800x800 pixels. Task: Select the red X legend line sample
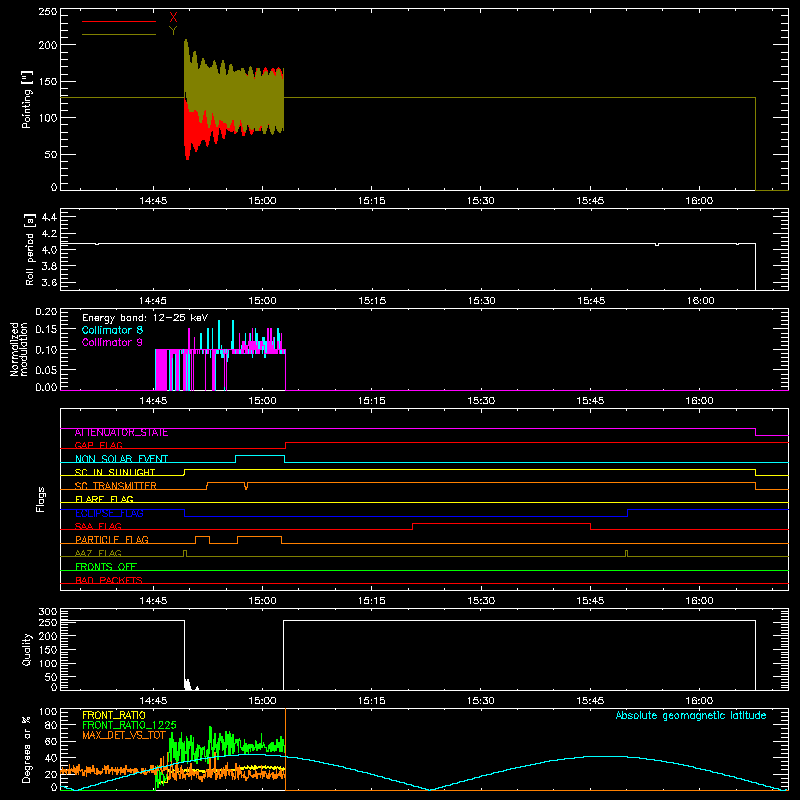[x=119, y=21]
